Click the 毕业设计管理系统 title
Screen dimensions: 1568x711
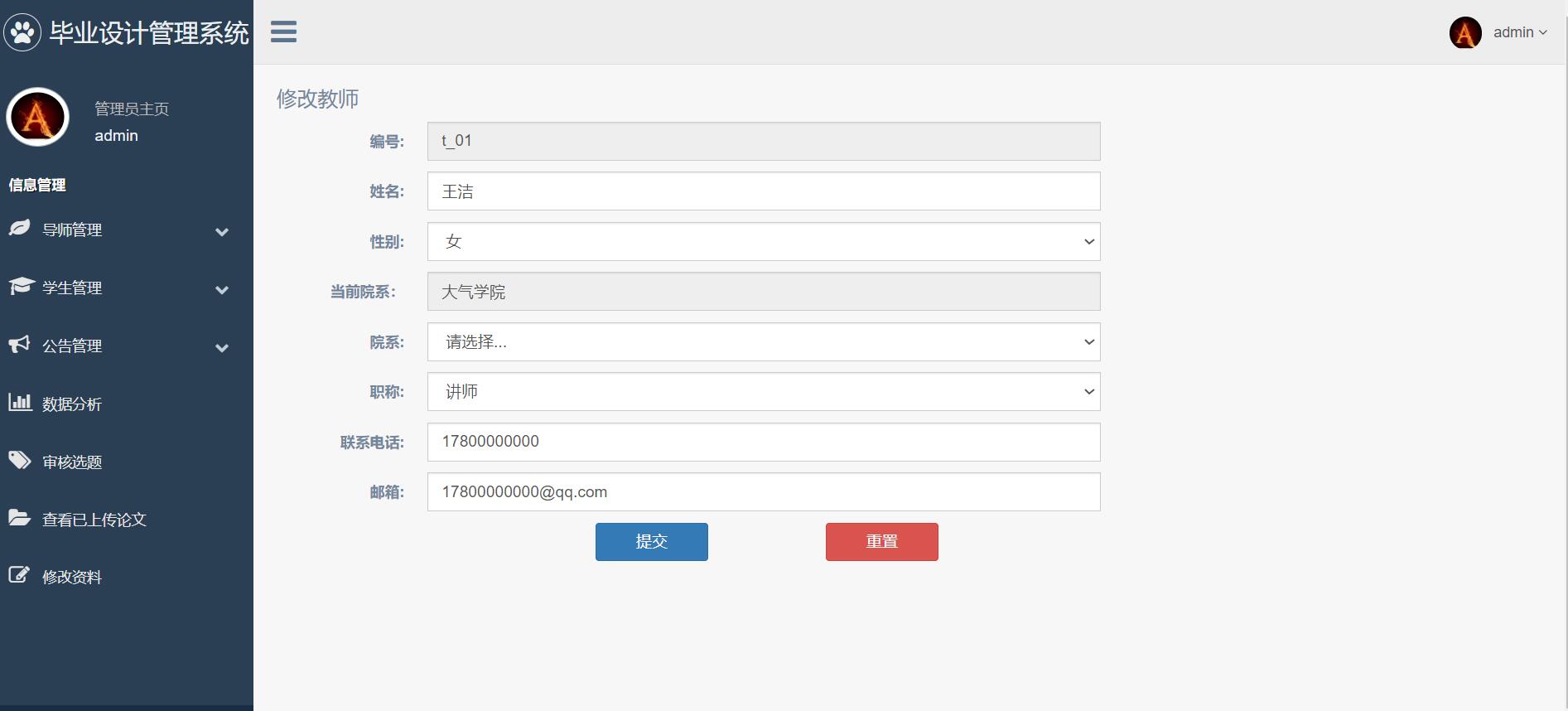tap(149, 33)
